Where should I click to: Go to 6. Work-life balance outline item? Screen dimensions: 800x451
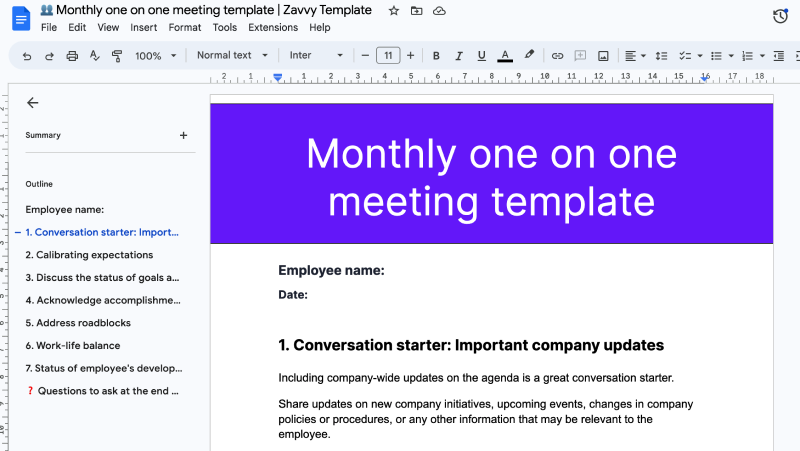(73, 345)
